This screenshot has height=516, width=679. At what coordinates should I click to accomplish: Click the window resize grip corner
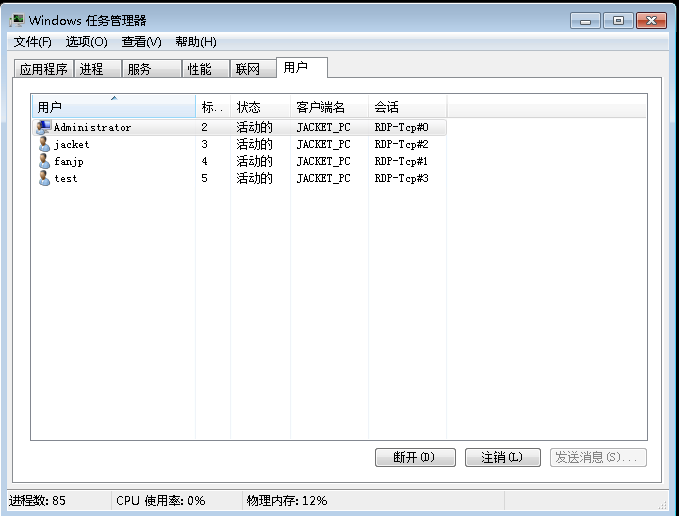[x=663, y=505]
